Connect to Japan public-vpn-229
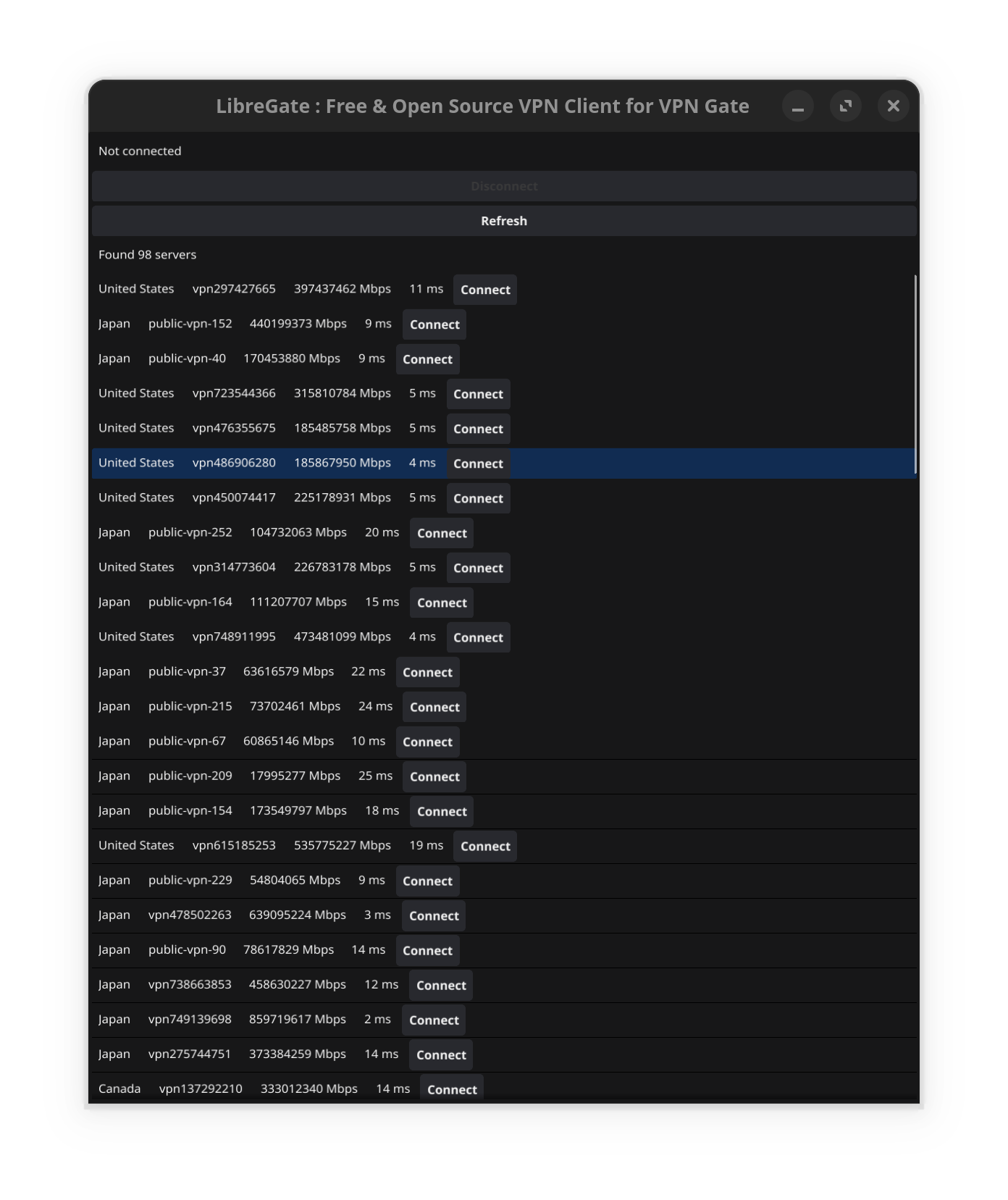Image resolution: width=1008 pixels, height=1200 pixels. (427, 881)
